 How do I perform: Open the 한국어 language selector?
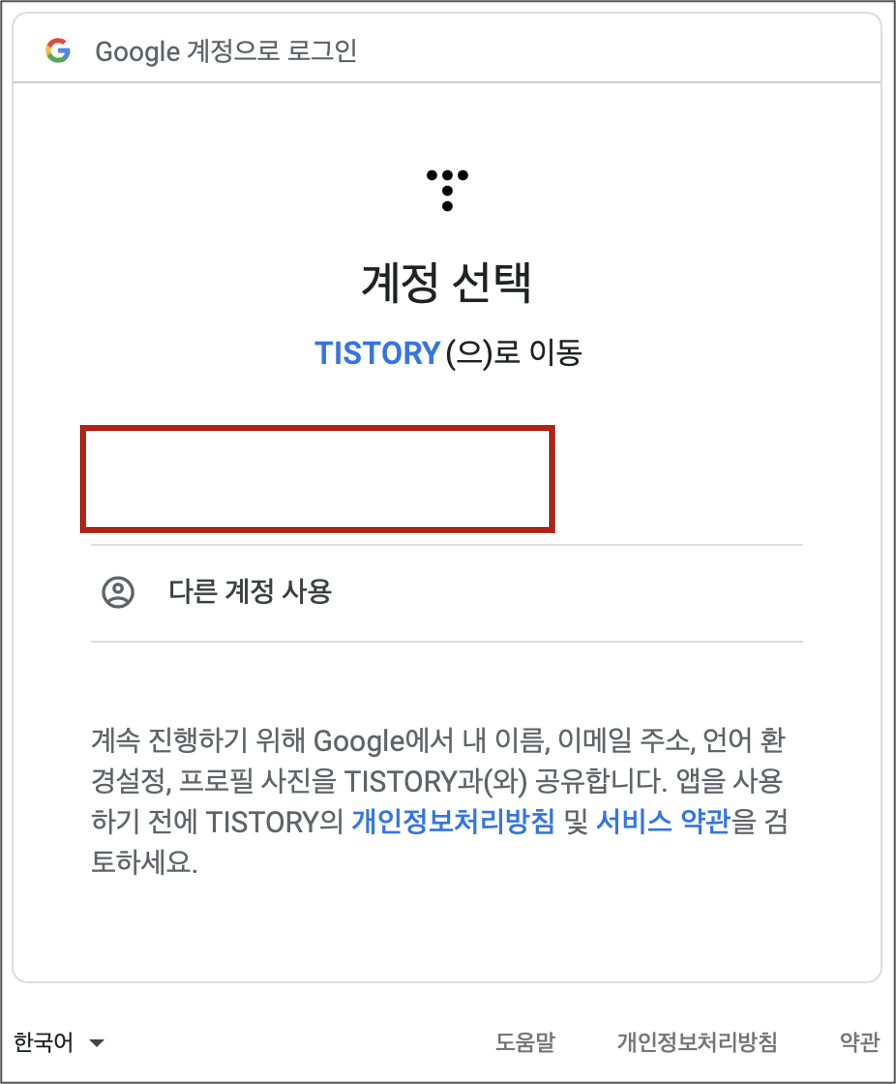pyautogui.click(x=59, y=1042)
